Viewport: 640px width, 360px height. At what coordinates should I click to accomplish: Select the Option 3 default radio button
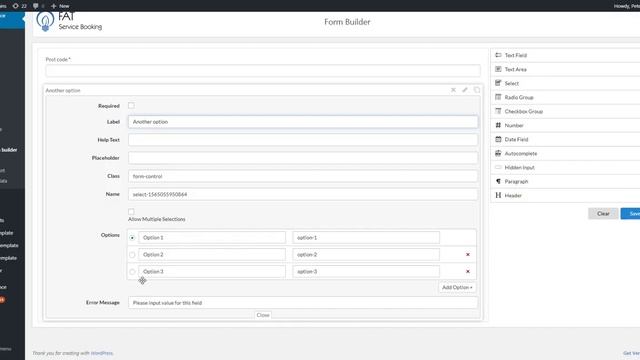132,271
